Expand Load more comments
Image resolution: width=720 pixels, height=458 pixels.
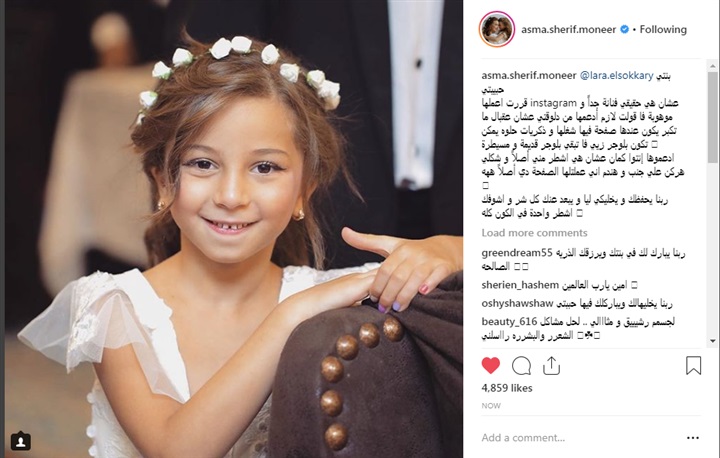coord(534,233)
